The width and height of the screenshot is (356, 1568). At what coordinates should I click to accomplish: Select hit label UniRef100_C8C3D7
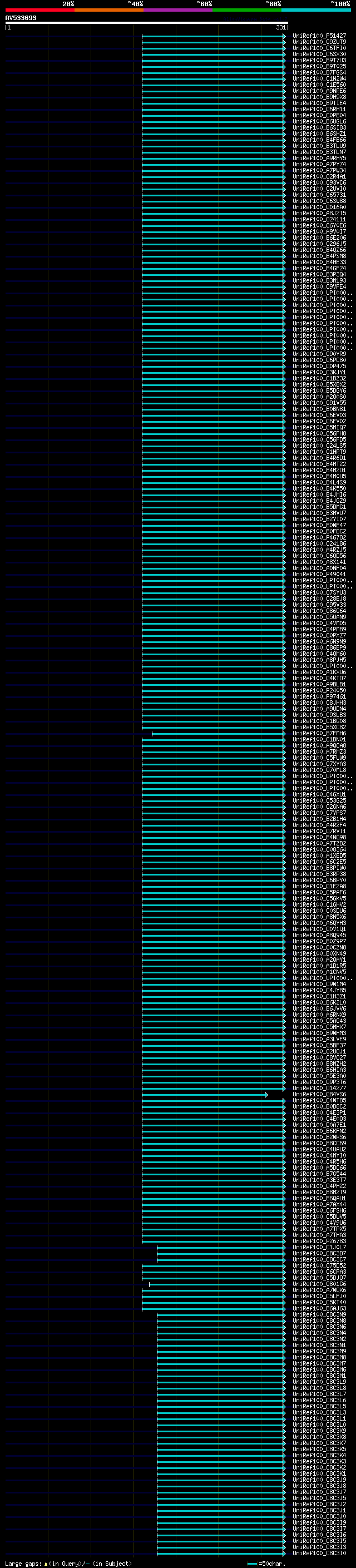click(x=319, y=1254)
